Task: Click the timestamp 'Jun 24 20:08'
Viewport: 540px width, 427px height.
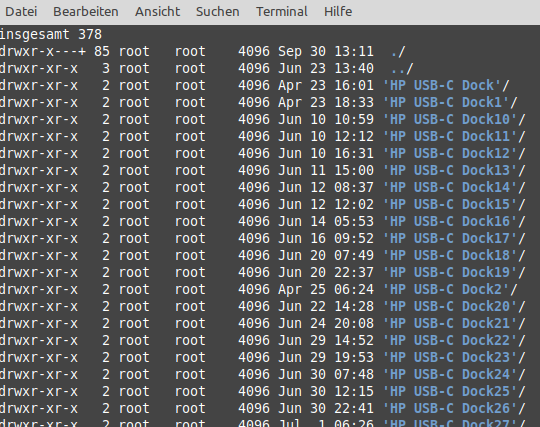Action: [x=326, y=324]
